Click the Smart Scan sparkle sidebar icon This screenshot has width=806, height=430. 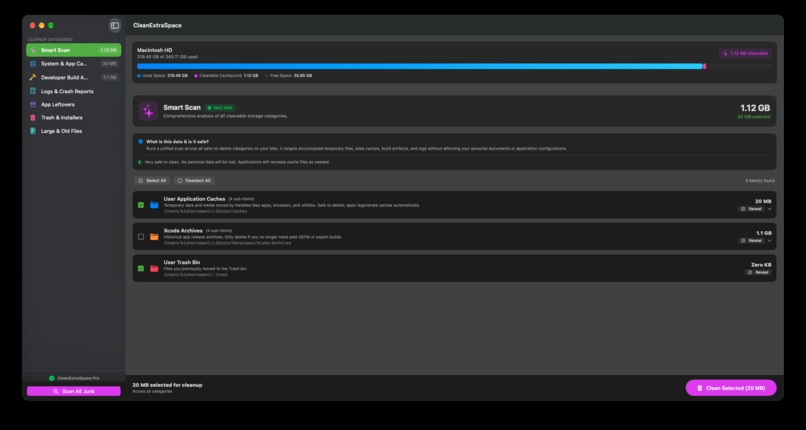point(33,50)
